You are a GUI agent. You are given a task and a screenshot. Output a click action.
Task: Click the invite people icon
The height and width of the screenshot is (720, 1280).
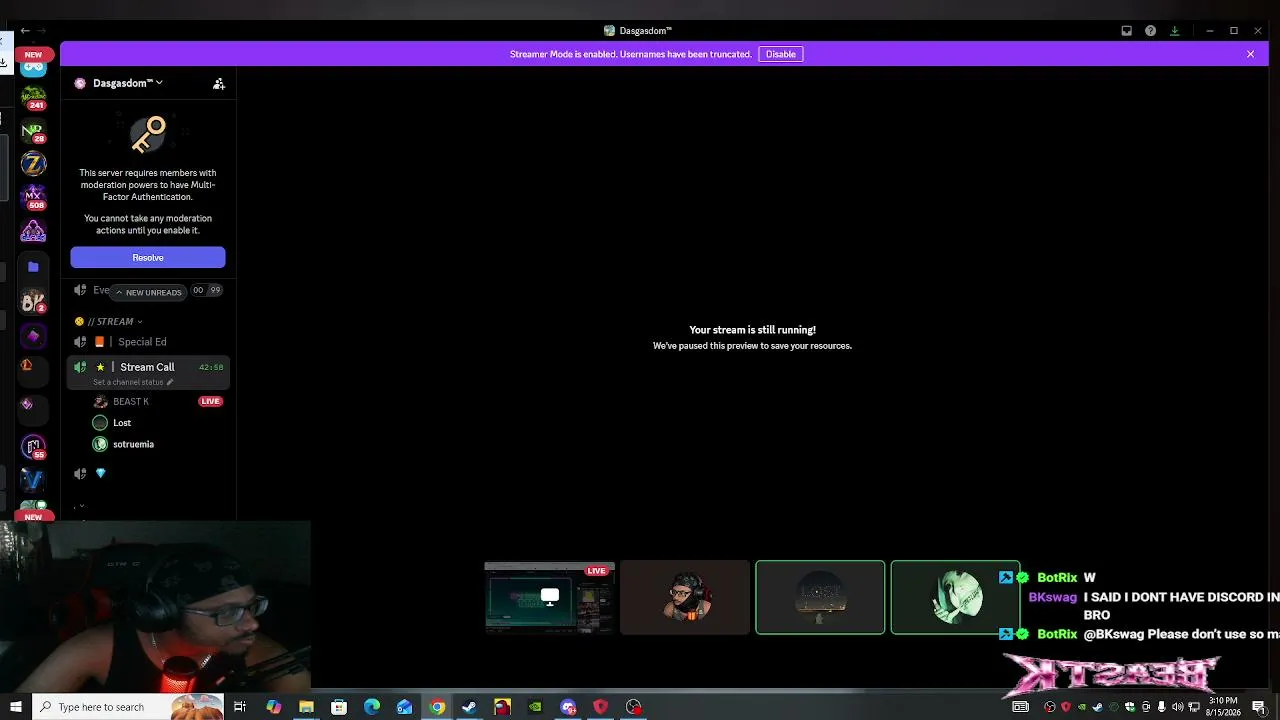coord(219,84)
